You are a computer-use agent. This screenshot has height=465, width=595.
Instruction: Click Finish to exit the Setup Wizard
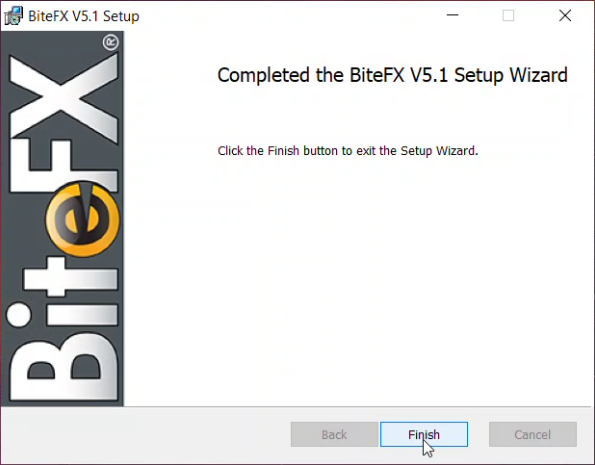(424, 434)
